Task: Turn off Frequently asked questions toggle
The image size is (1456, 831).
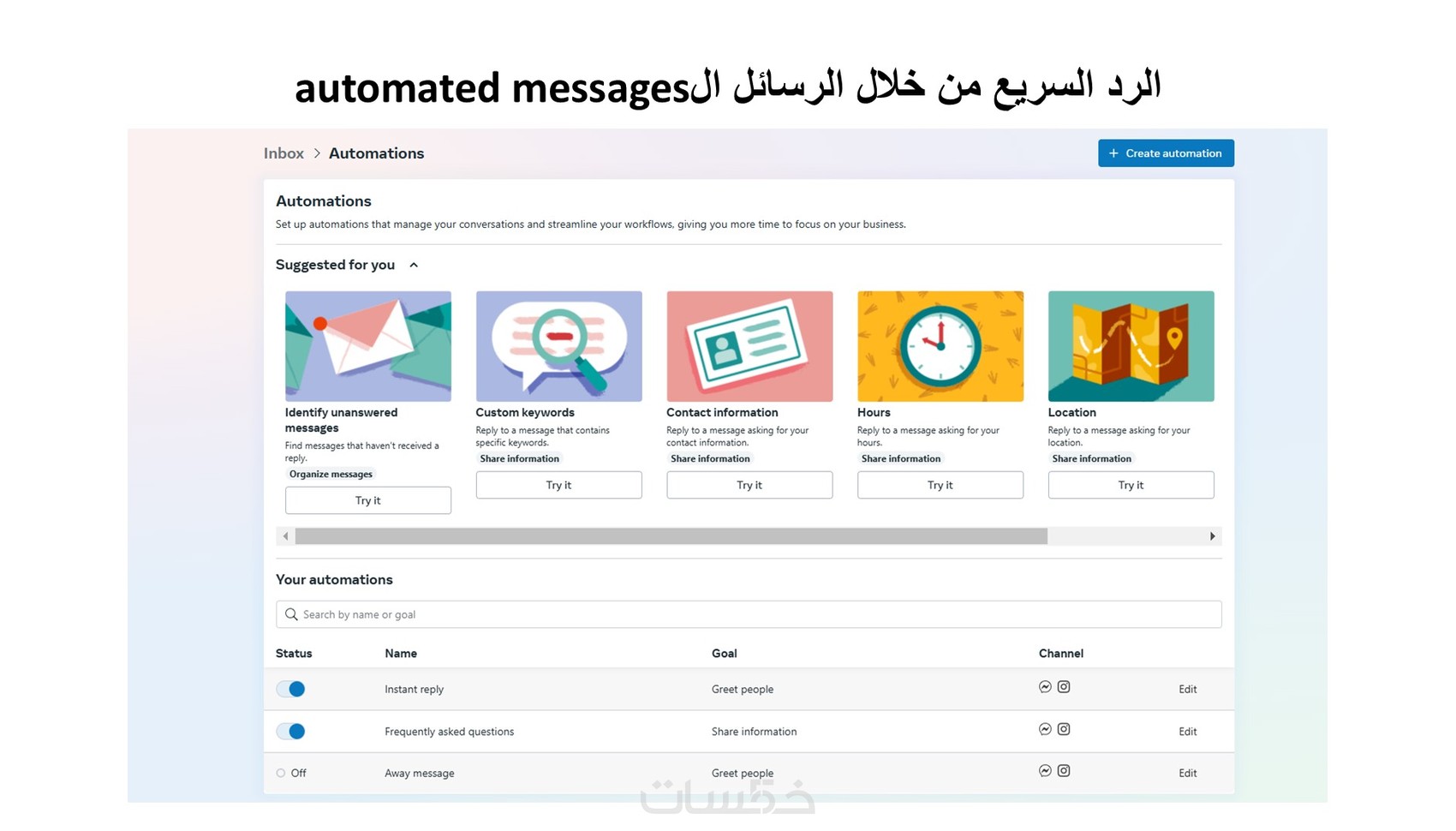Action: [x=291, y=731]
